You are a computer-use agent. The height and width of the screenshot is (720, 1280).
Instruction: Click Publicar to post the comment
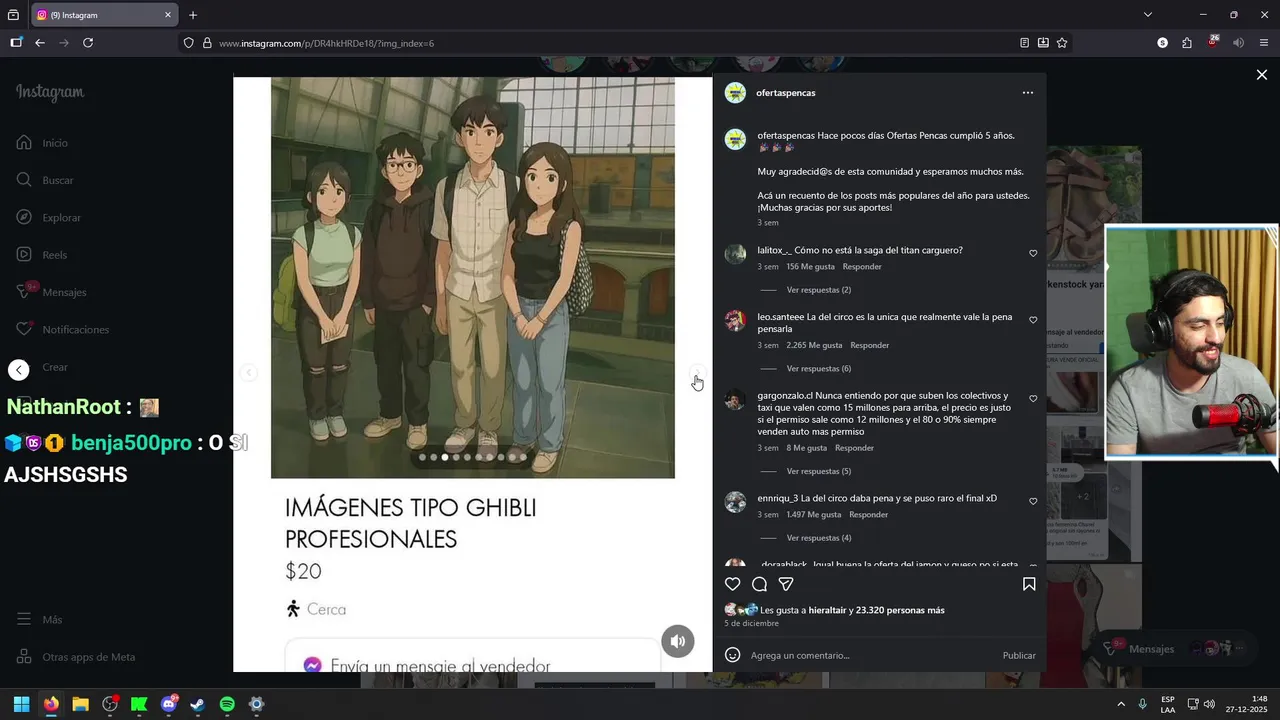[1019, 656]
